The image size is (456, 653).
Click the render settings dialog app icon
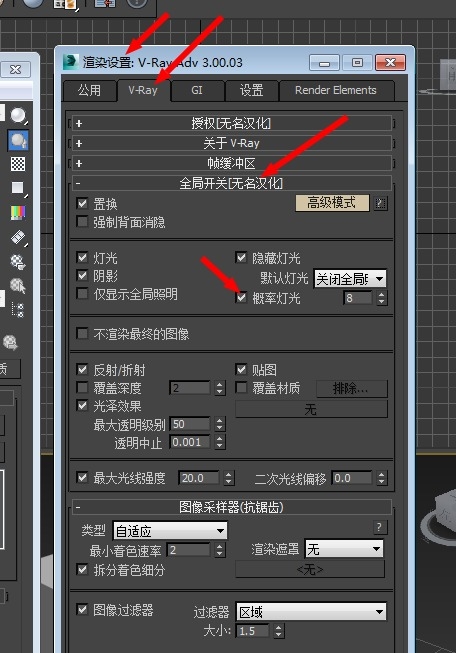pyautogui.click(x=71, y=62)
